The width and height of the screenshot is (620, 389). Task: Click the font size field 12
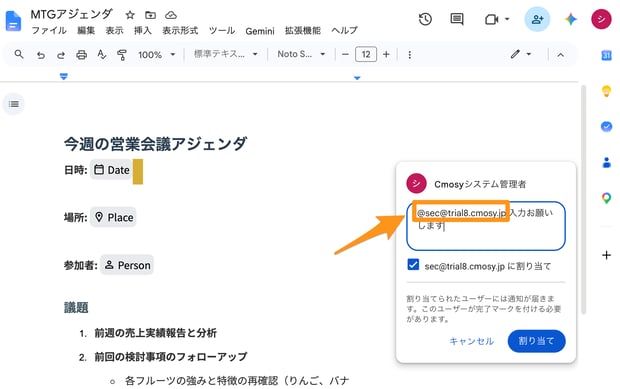click(x=366, y=55)
